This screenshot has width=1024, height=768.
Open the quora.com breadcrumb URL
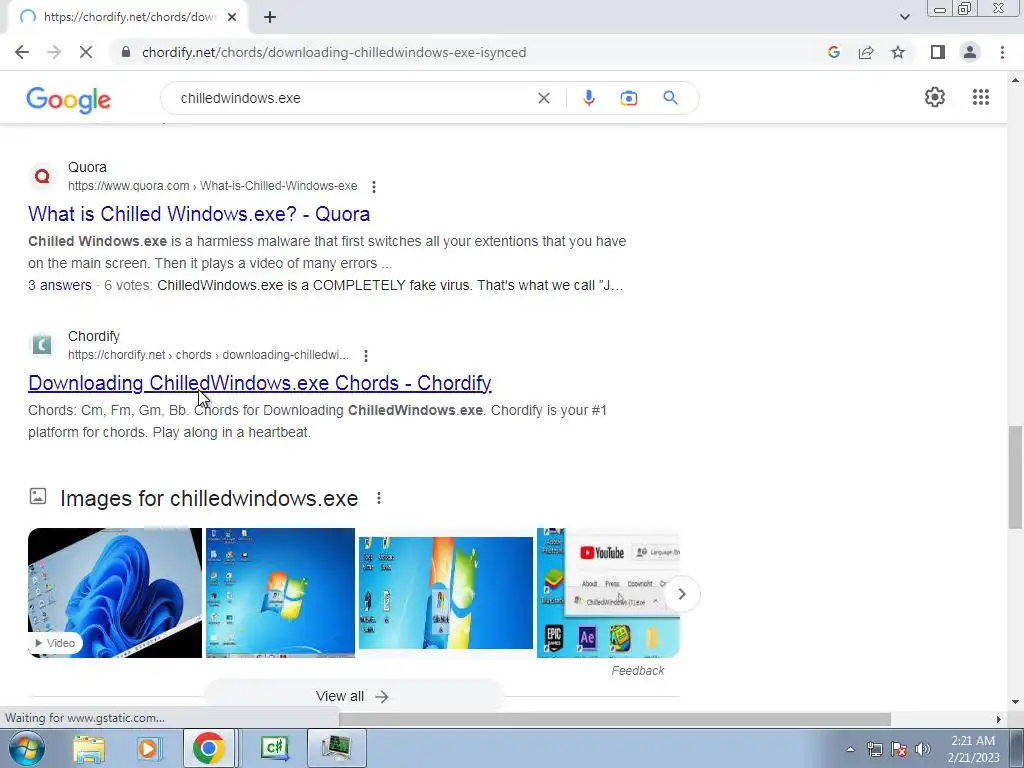[x=212, y=186]
